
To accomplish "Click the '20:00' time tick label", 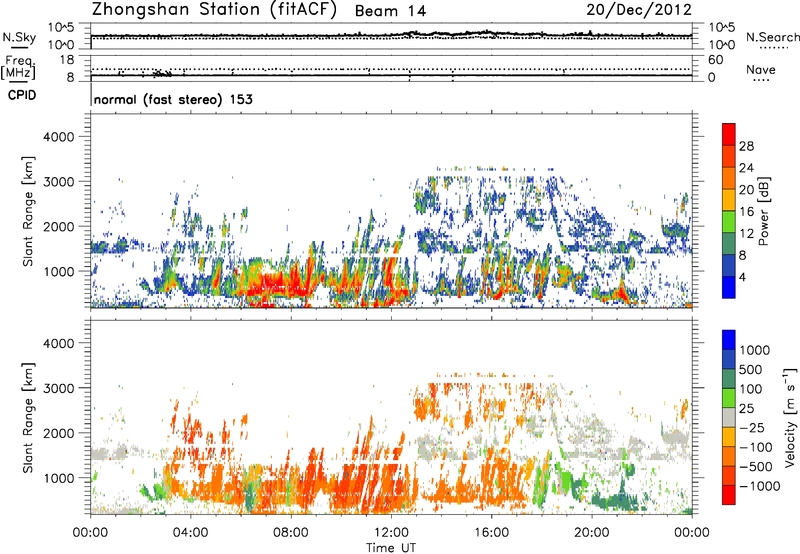I will tap(592, 533).
